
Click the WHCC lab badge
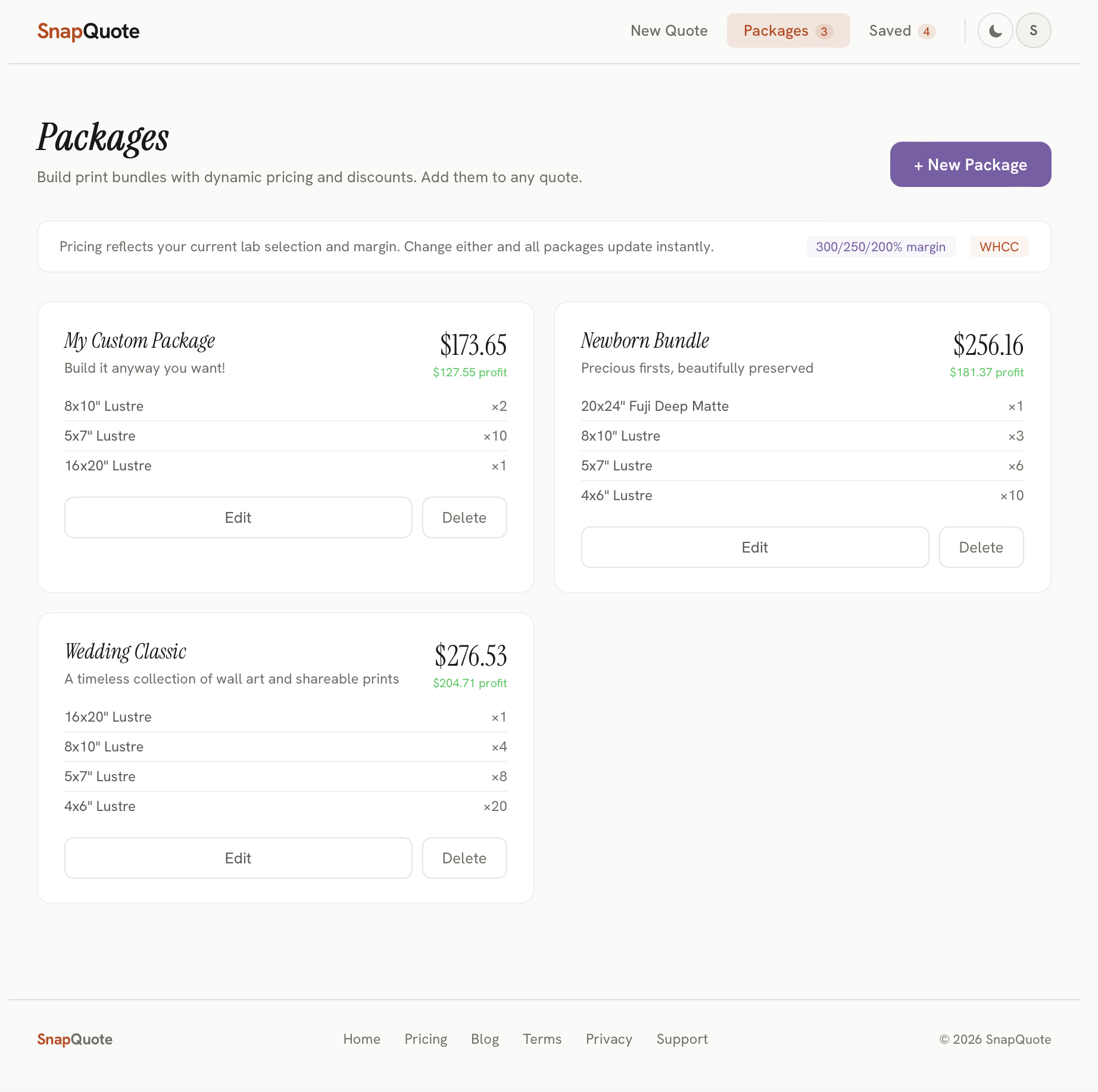click(999, 247)
